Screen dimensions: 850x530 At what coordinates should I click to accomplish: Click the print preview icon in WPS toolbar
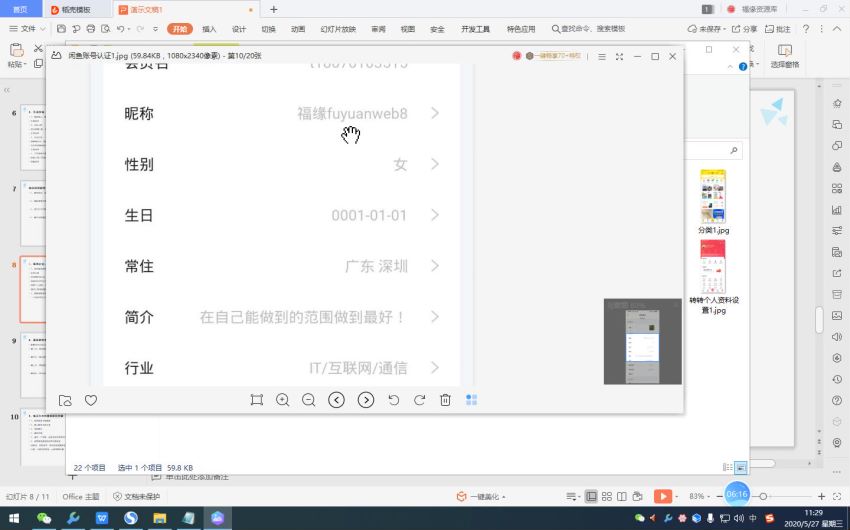[106, 29]
